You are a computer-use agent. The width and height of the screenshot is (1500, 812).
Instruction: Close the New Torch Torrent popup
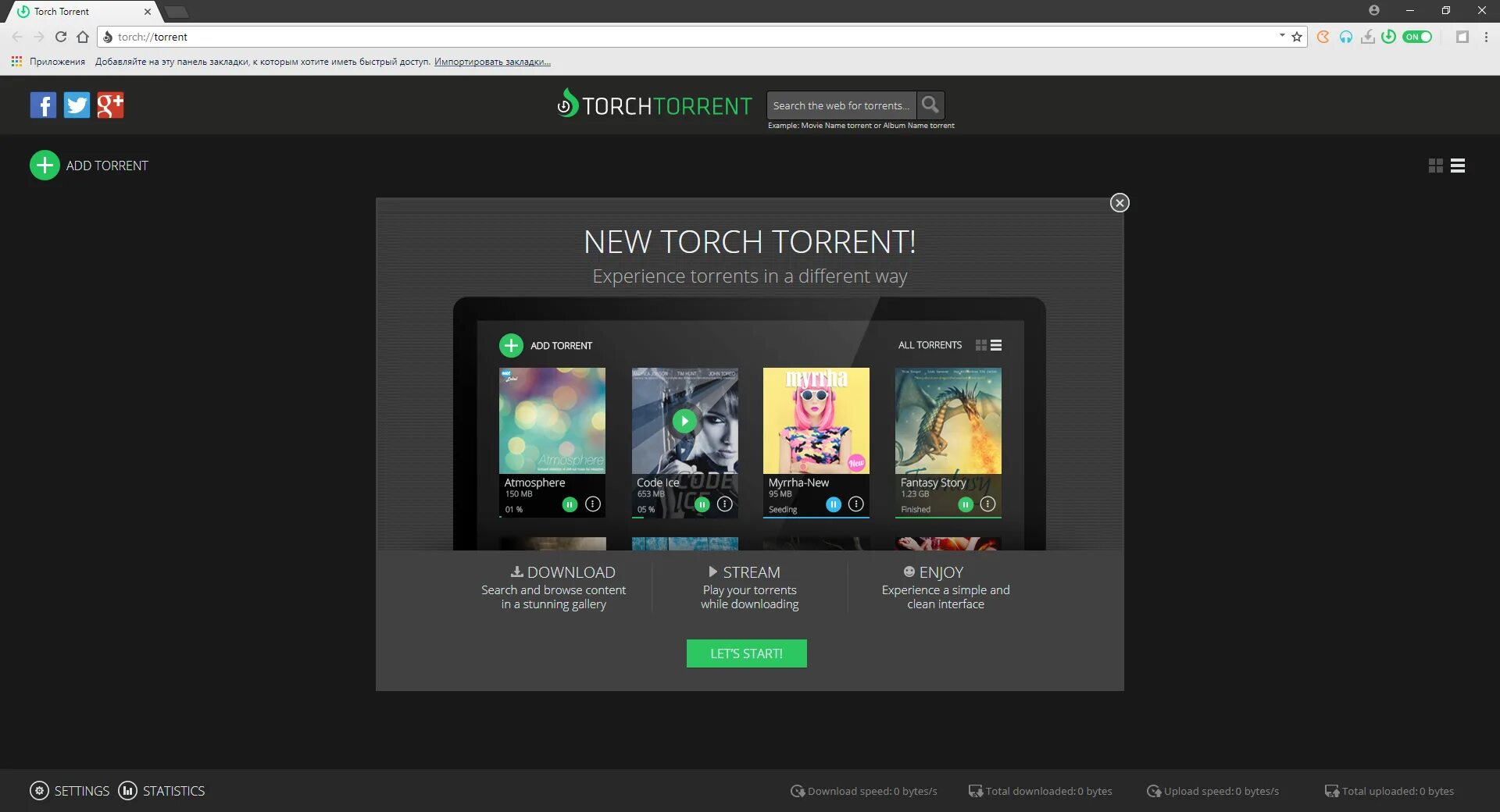tap(1120, 203)
